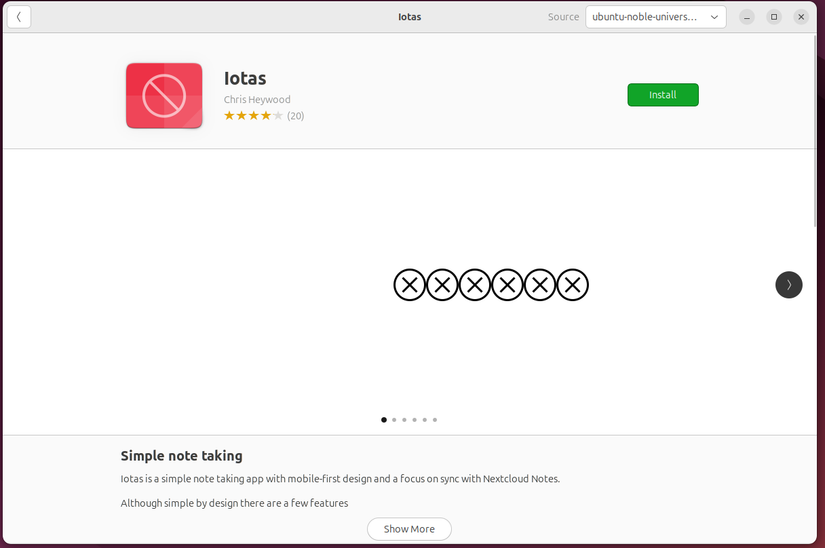
Task: Install the Iotas application
Action: 662,95
